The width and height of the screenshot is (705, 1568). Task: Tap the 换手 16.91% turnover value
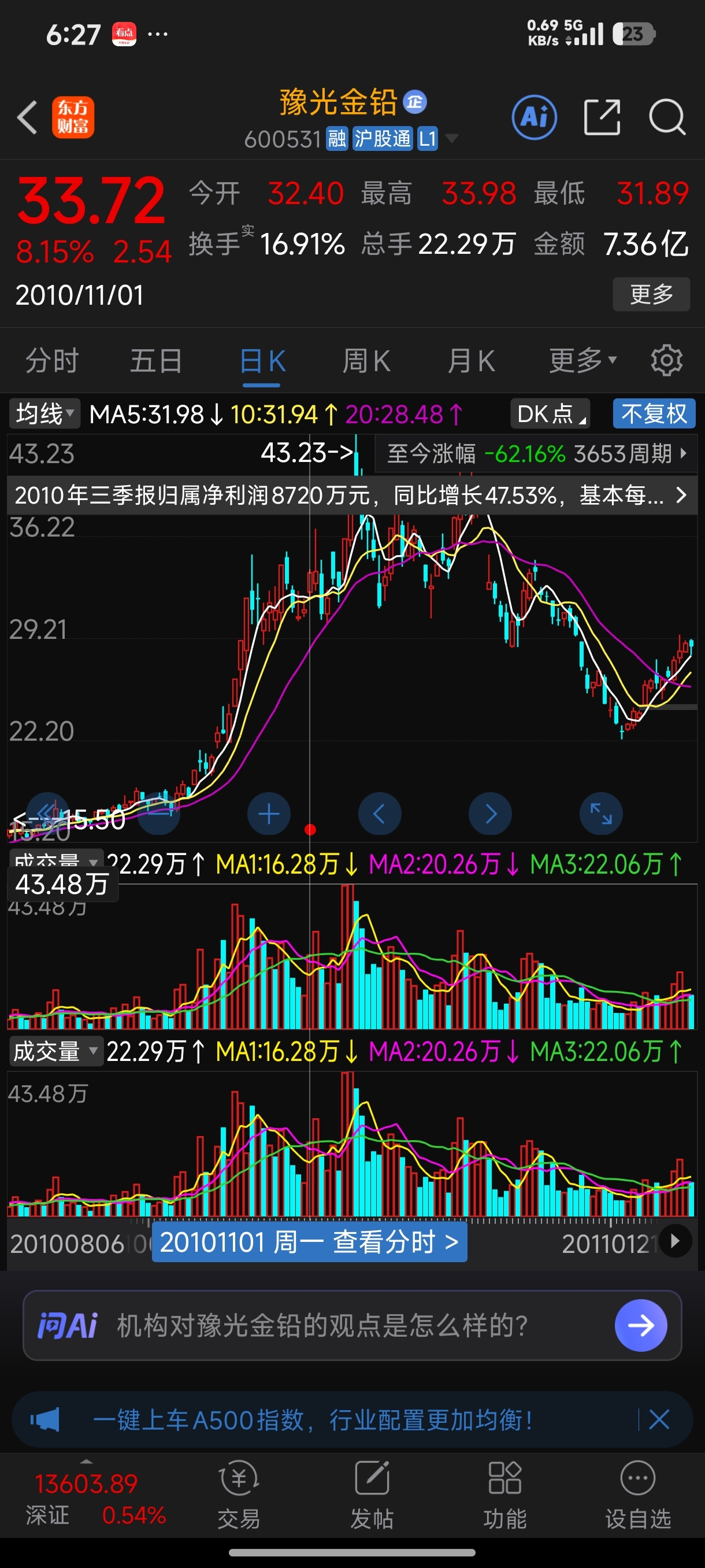[302, 245]
